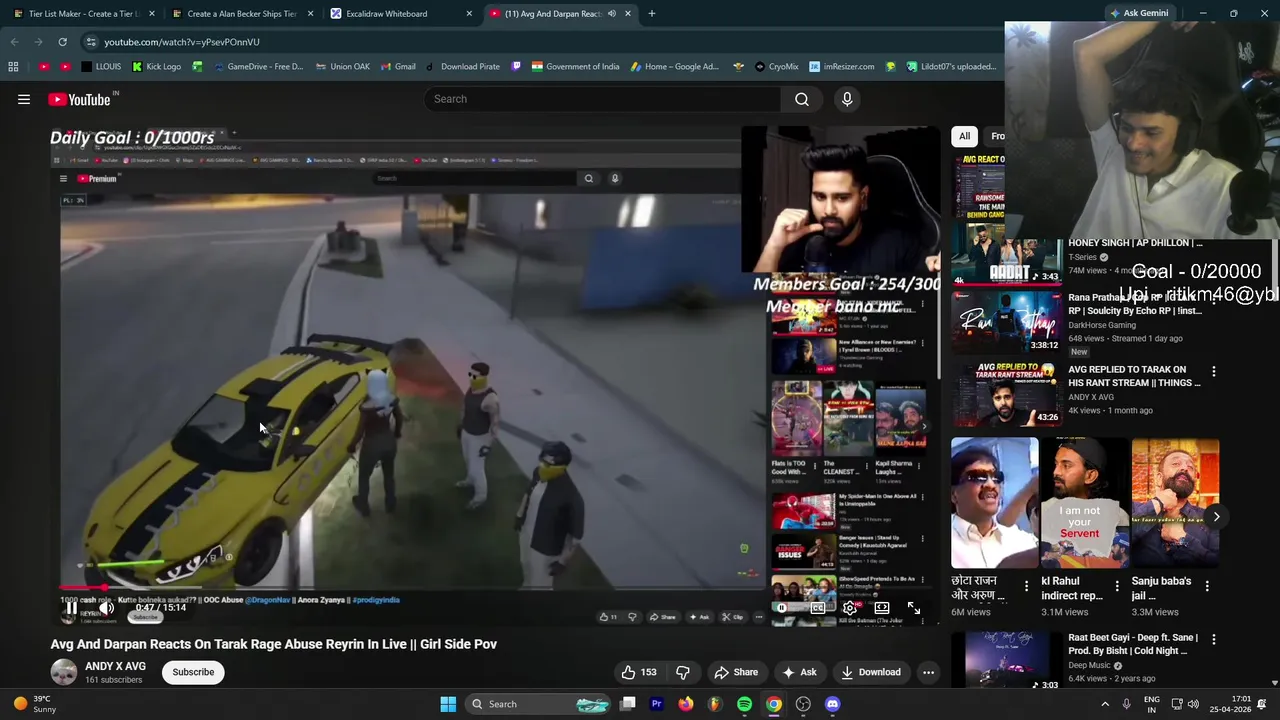This screenshot has width=1280, height=720.
Task: Subscribe to ANDY X AVG channel
Action: tap(193, 672)
